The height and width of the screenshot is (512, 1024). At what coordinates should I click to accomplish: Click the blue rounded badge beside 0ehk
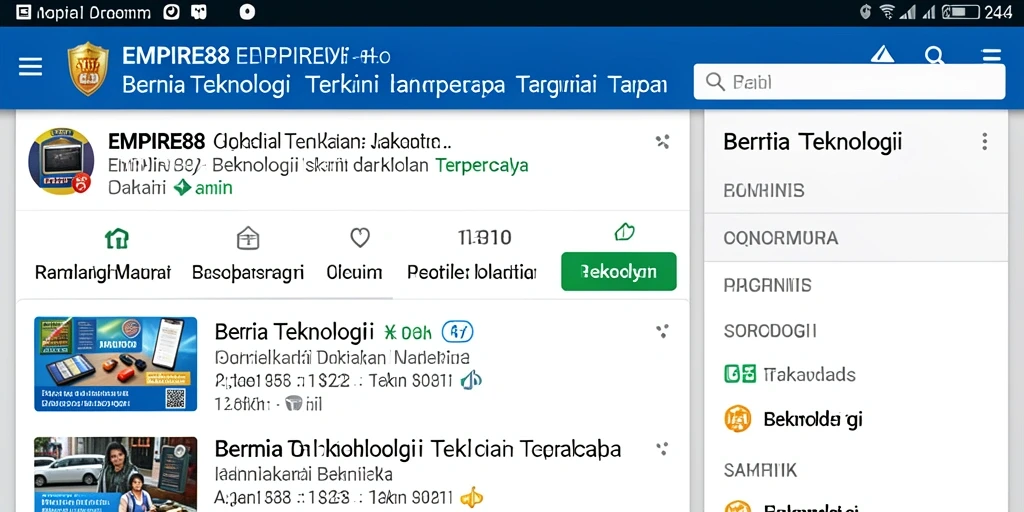pos(457,332)
